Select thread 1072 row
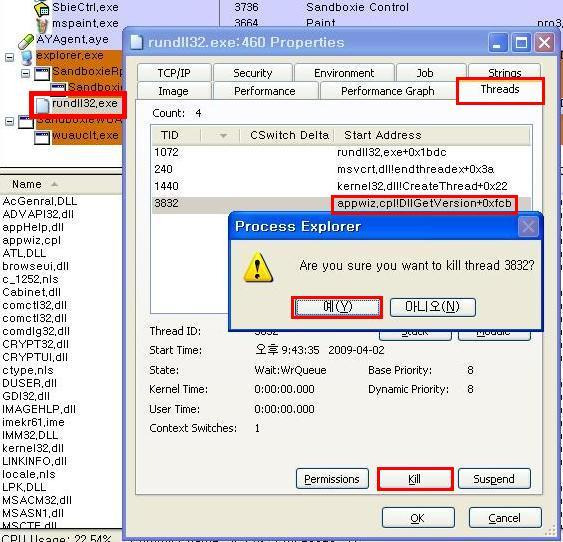The image size is (563, 542). [341, 152]
